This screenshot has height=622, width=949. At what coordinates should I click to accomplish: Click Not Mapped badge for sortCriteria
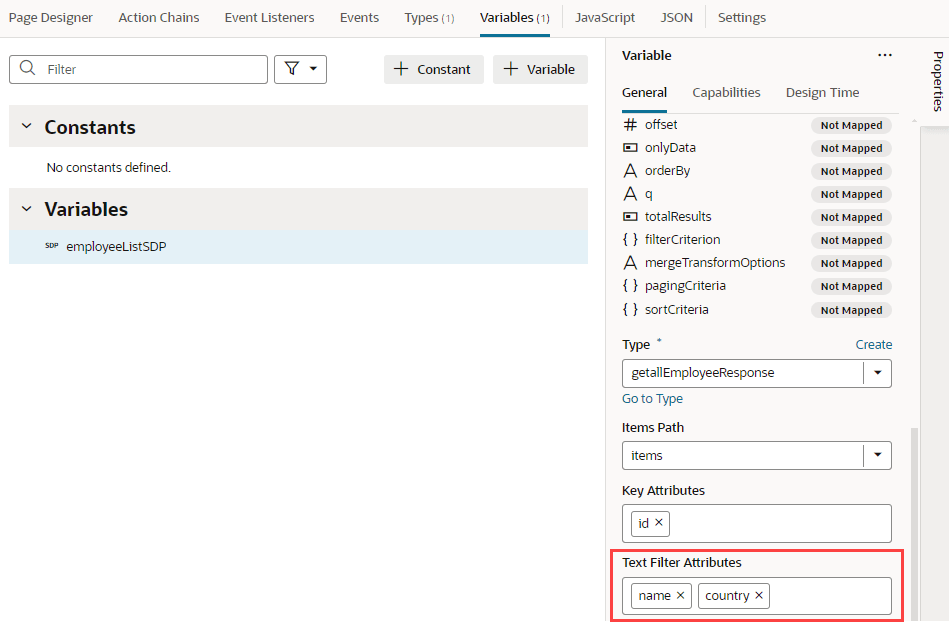pyautogui.click(x=851, y=310)
